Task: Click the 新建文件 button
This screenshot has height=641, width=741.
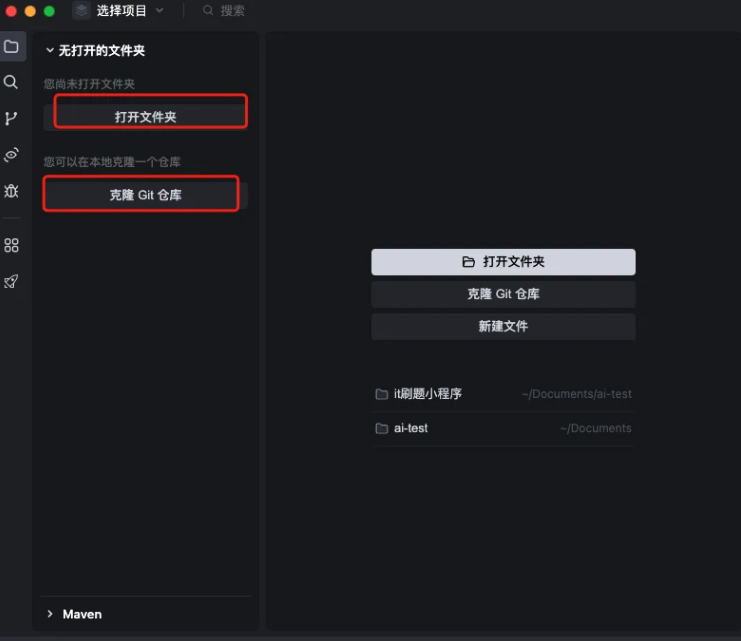Action: tap(503, 326)
